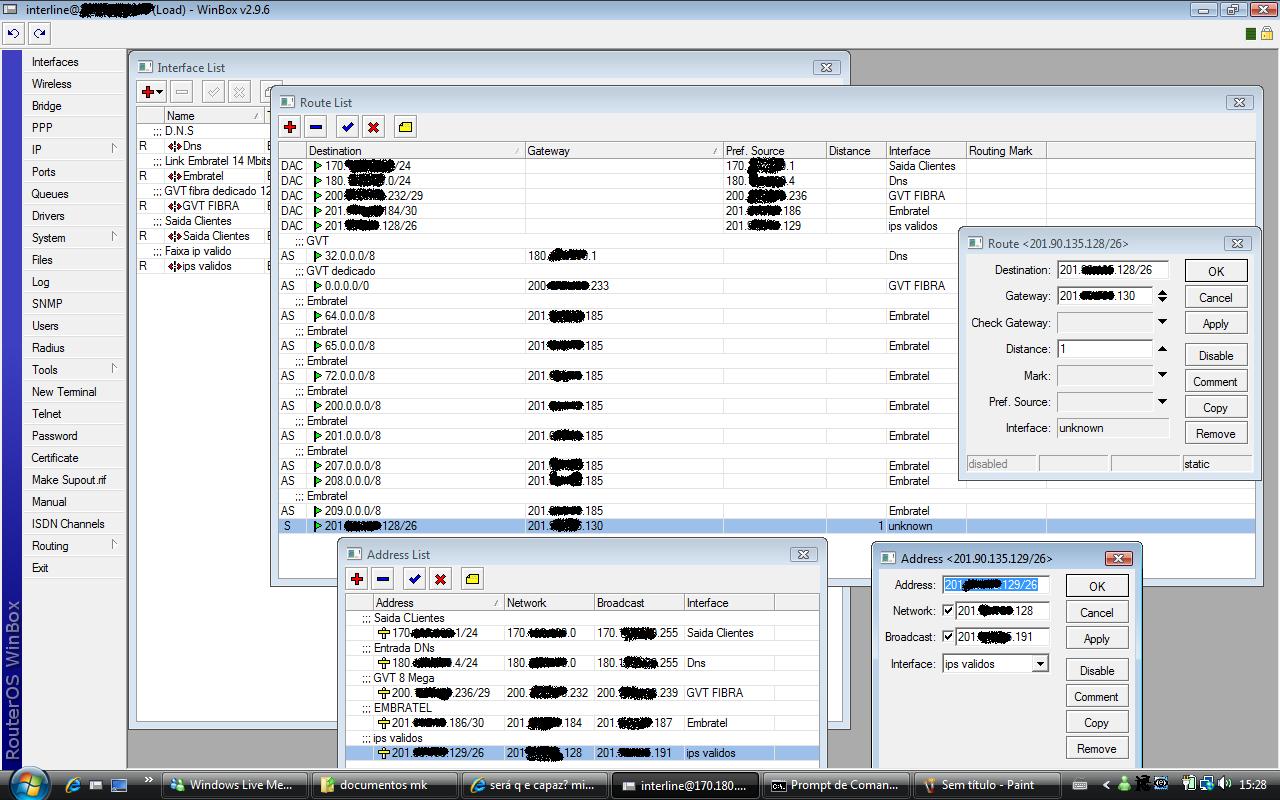Screen dimensions: 1280x800
Task: Sort routes by the Distance column header
Action: (856, 151)
